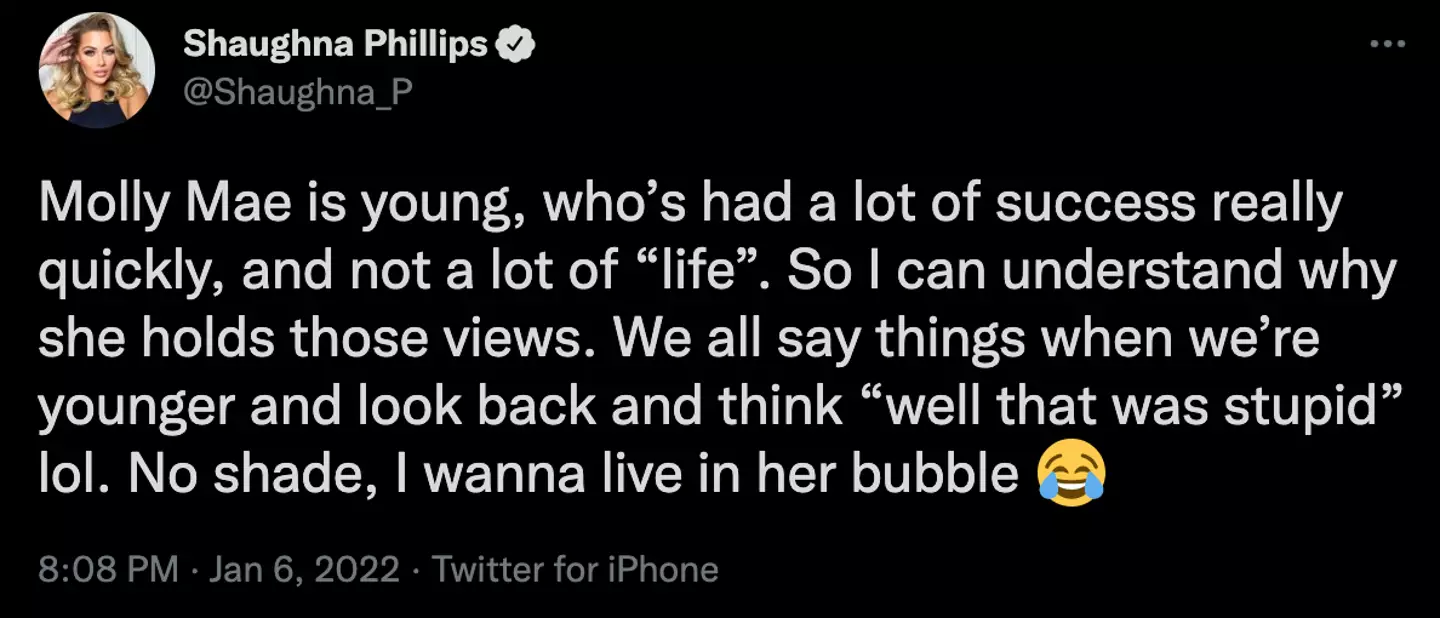
Task: Open Shaughna Phillips' profile picture
Action: (97, 70)
